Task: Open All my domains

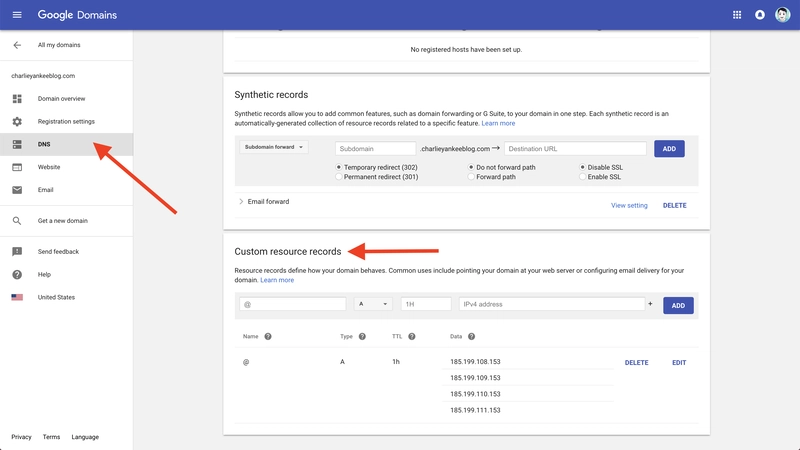Action: coord(59,45)
